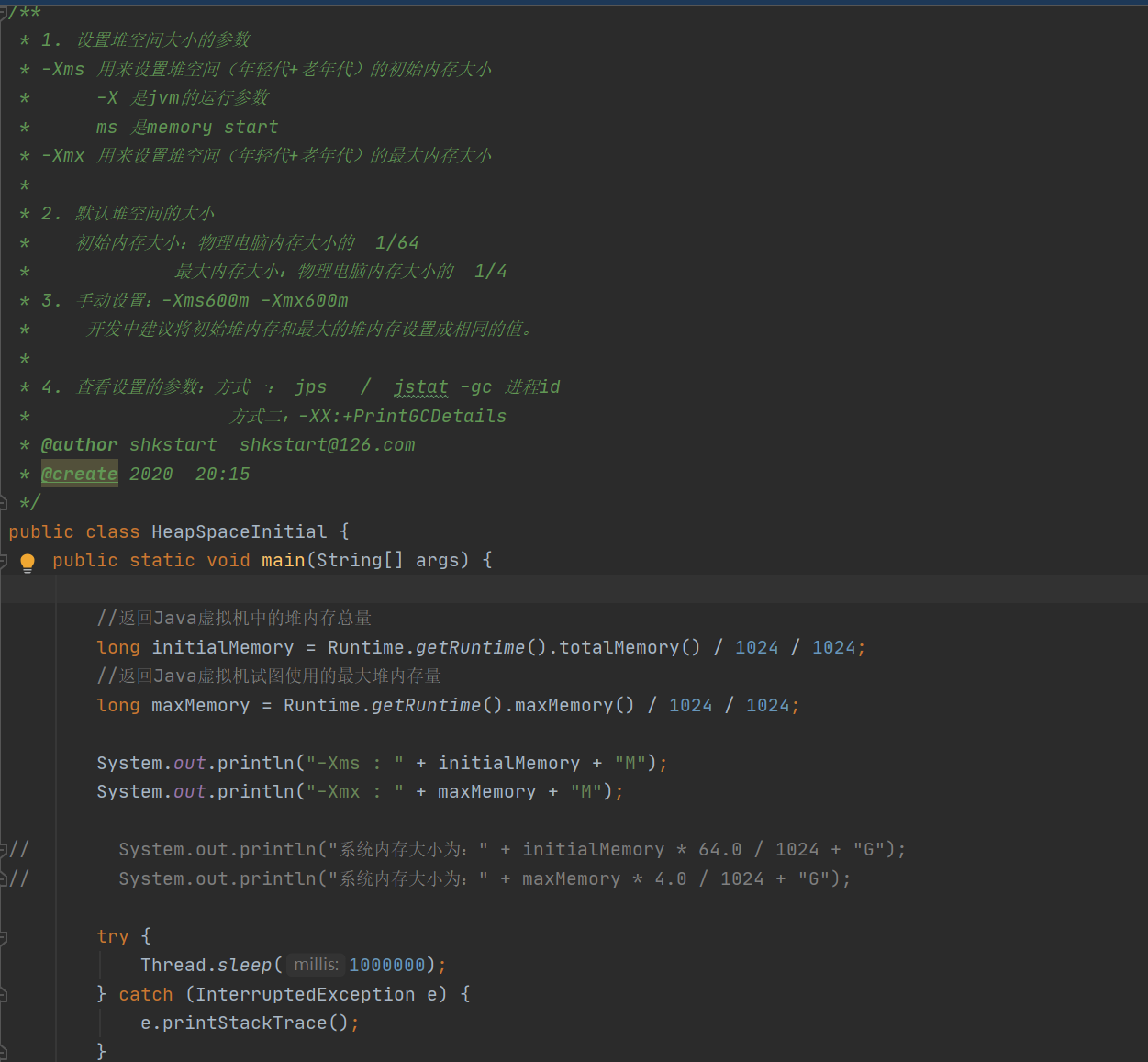Click the highlighted @create Javadoc tag
Screen dimensions: 1148x1062
(80, 474)
